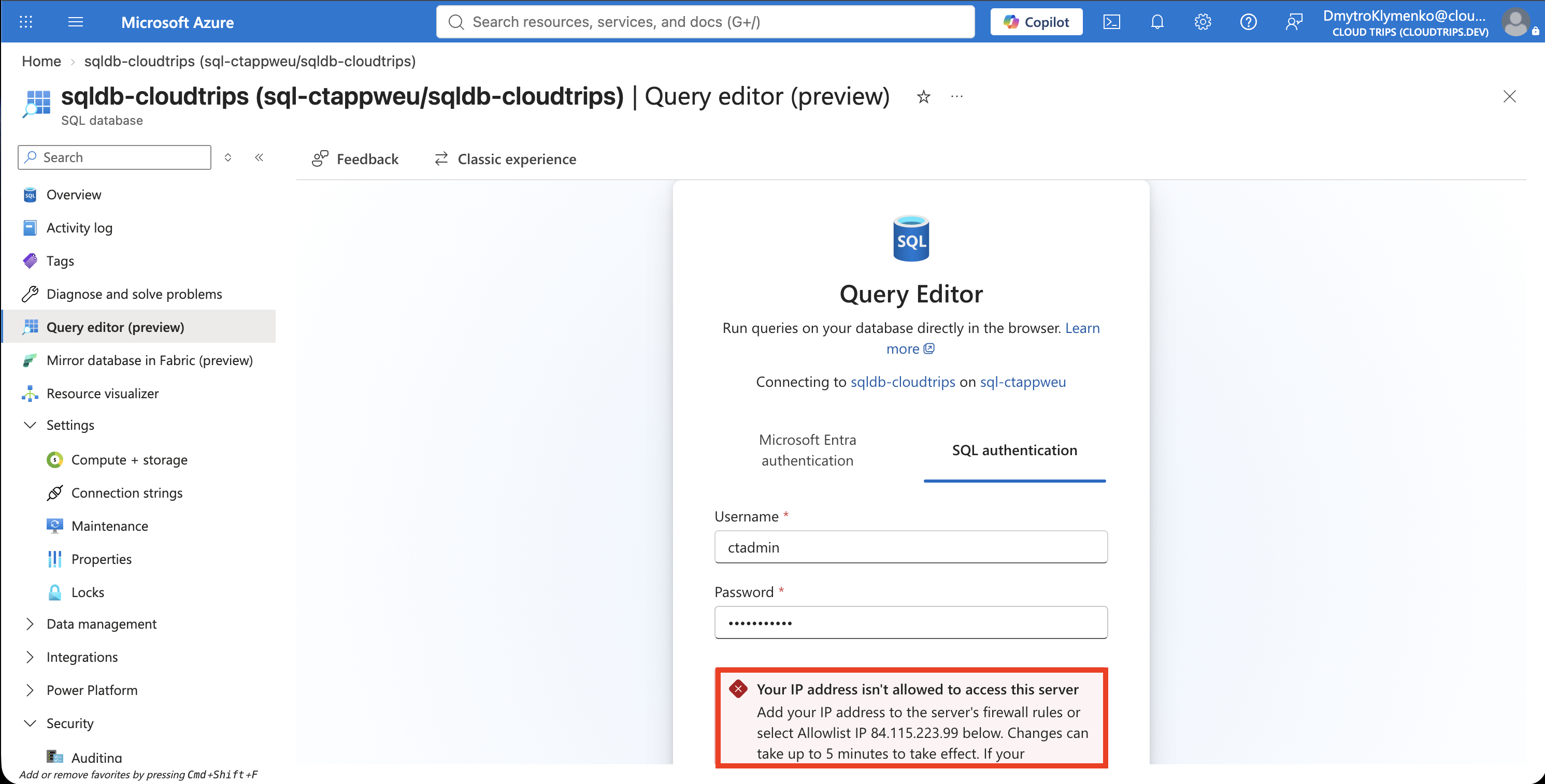The height and width of the screenshot is (784, 1545).
Task: Click the expand/collapse all sidebar sections arrows
Action: point(228,157)
